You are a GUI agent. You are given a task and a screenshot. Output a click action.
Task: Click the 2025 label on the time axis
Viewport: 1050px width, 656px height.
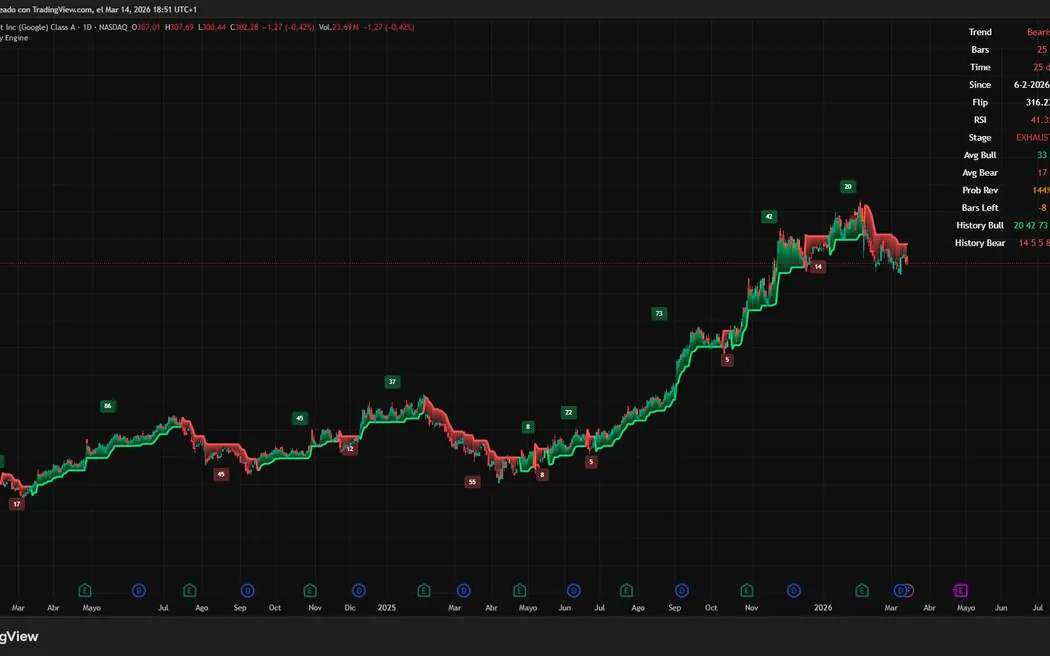point(386,608)
